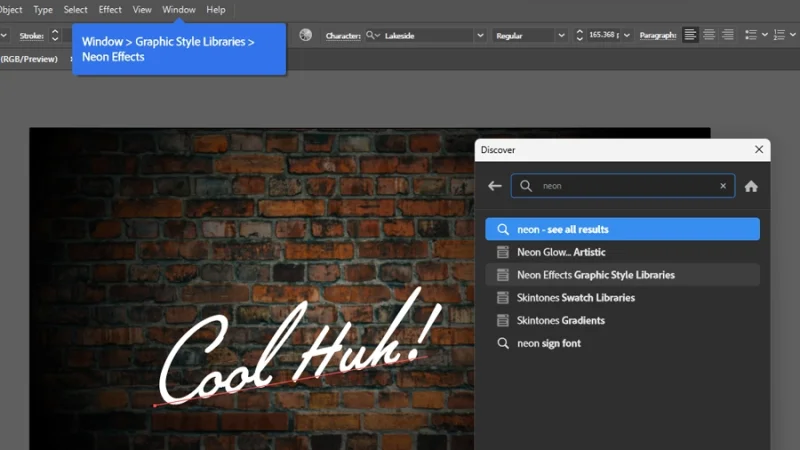Click the recolor artwork globe icon
800x450 pixels.
pyautogui.click(x=306, y=35)
